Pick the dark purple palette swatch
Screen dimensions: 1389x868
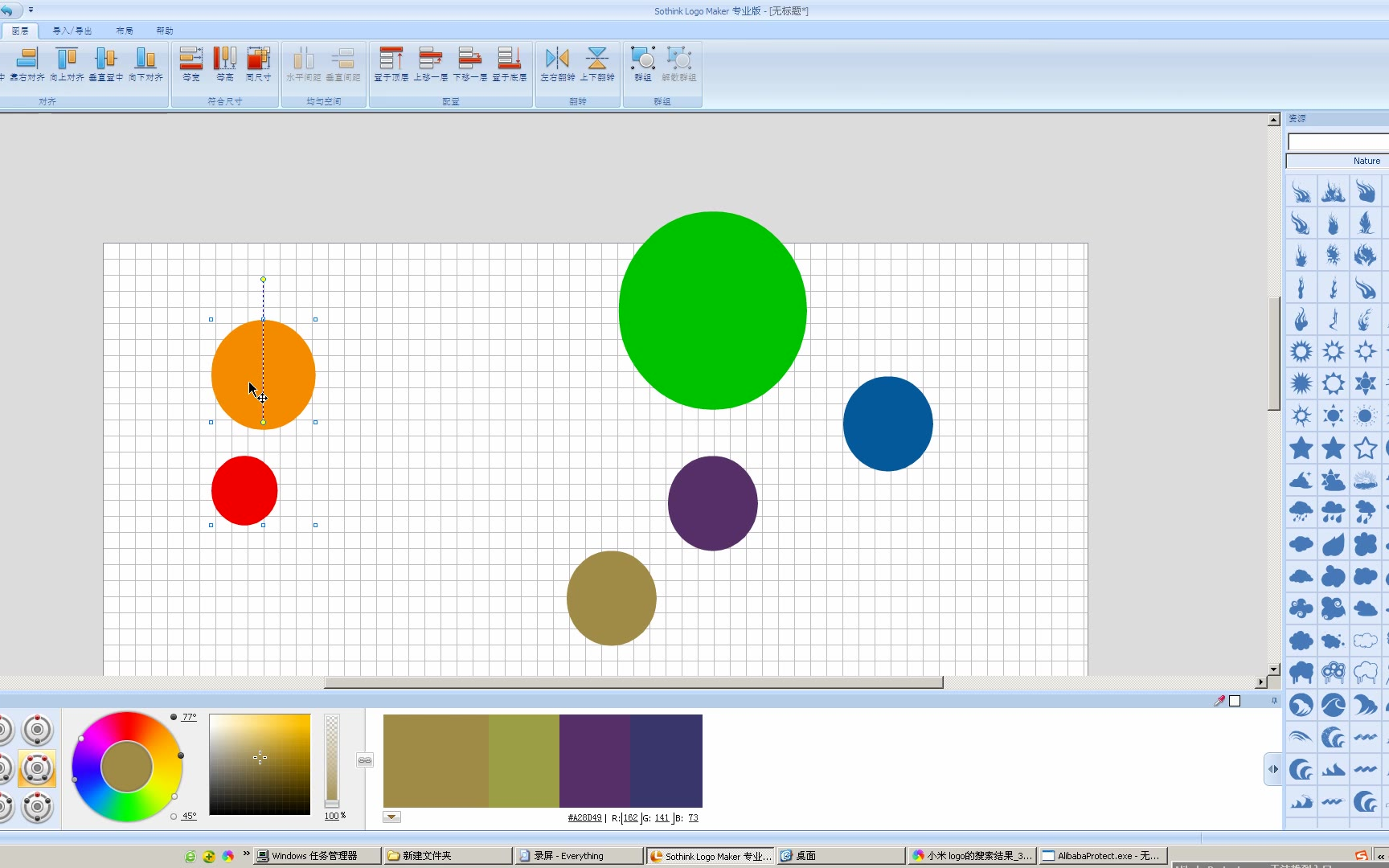pos(595,760)
